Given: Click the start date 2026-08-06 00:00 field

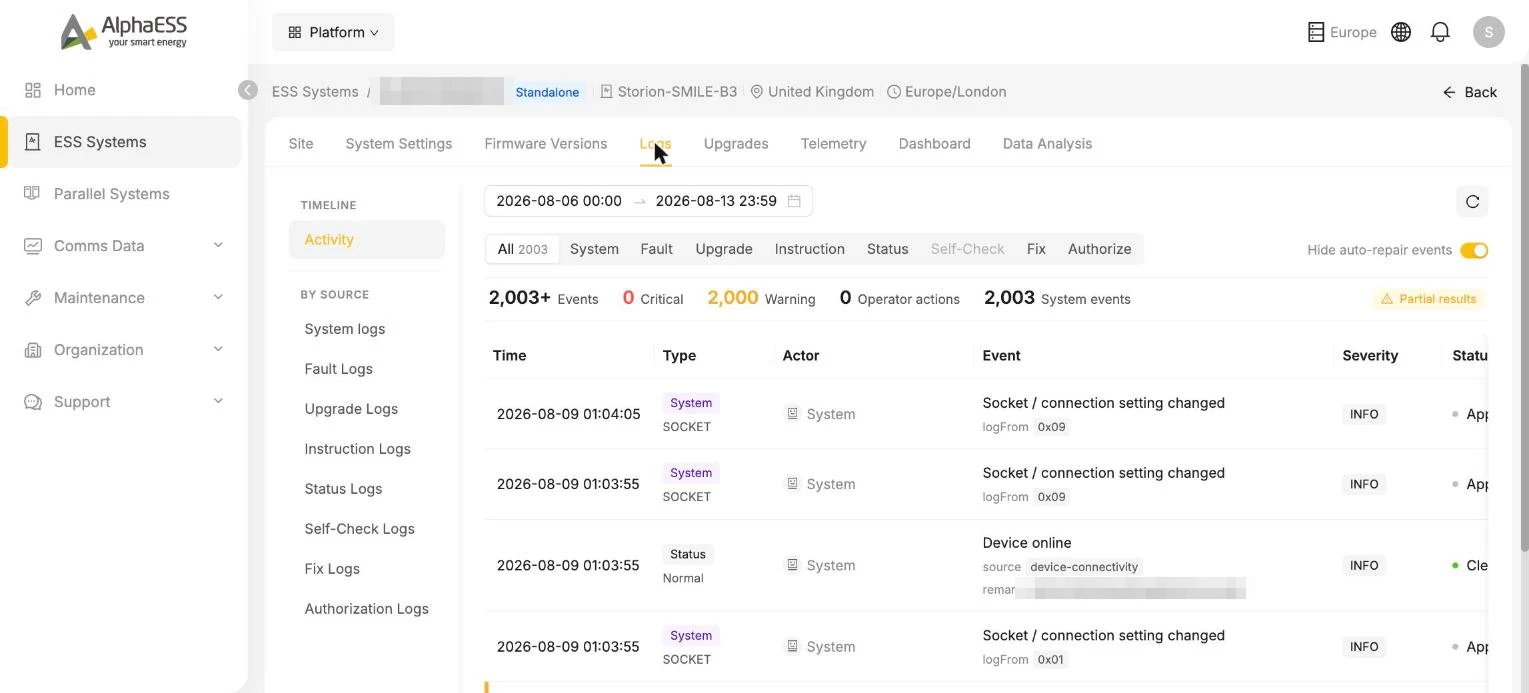Looking at the screenshot, I should click(559, 201).
